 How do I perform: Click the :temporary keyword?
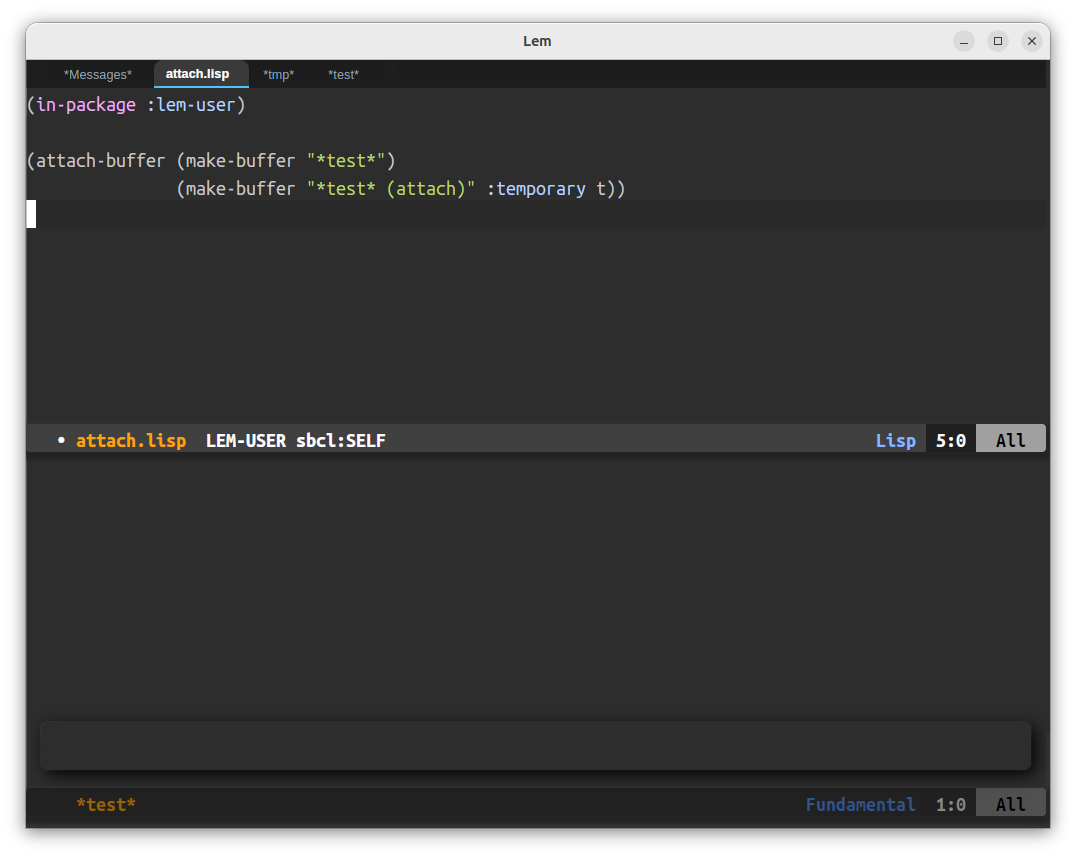click(536, 189)
